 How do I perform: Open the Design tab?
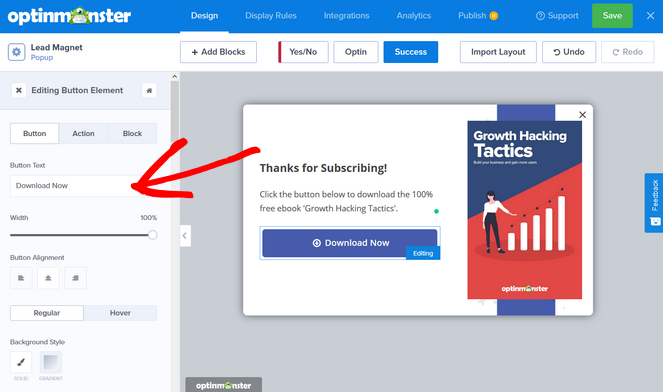tap(204, 16)
